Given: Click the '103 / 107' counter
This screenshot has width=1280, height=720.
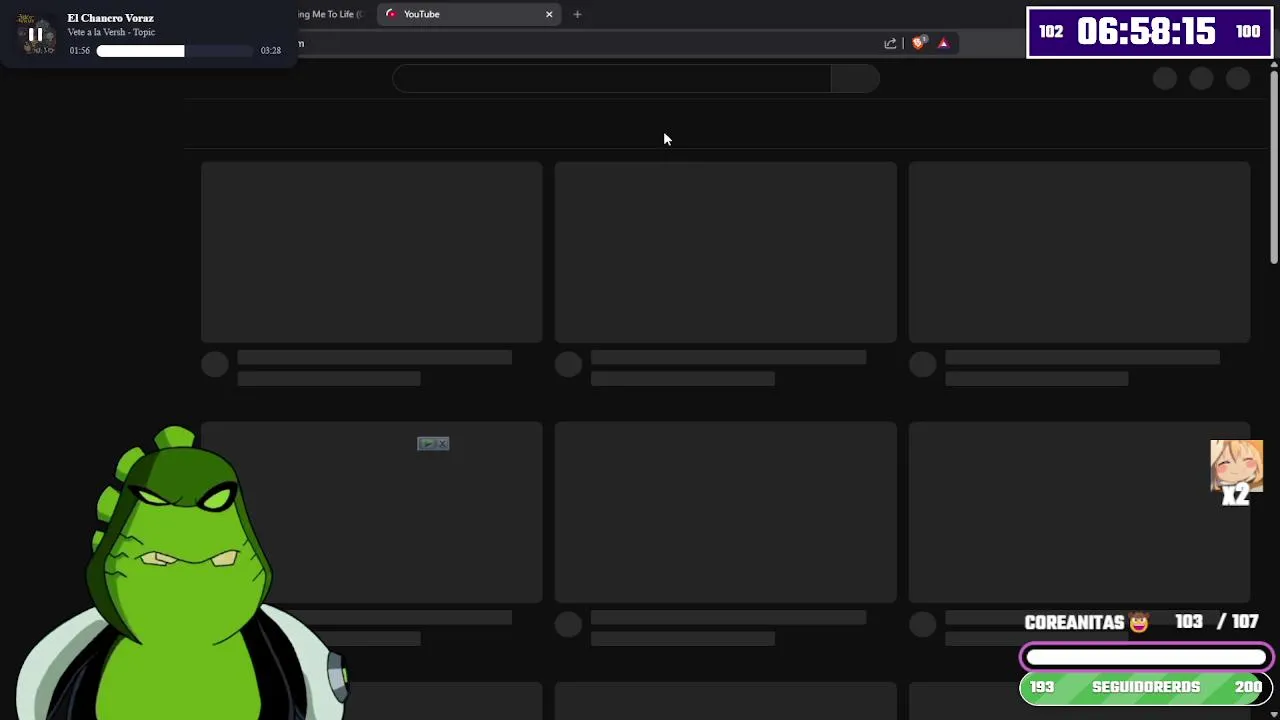Looking at the screenshot, I should pyautogui.click(x=1216, y=622).
